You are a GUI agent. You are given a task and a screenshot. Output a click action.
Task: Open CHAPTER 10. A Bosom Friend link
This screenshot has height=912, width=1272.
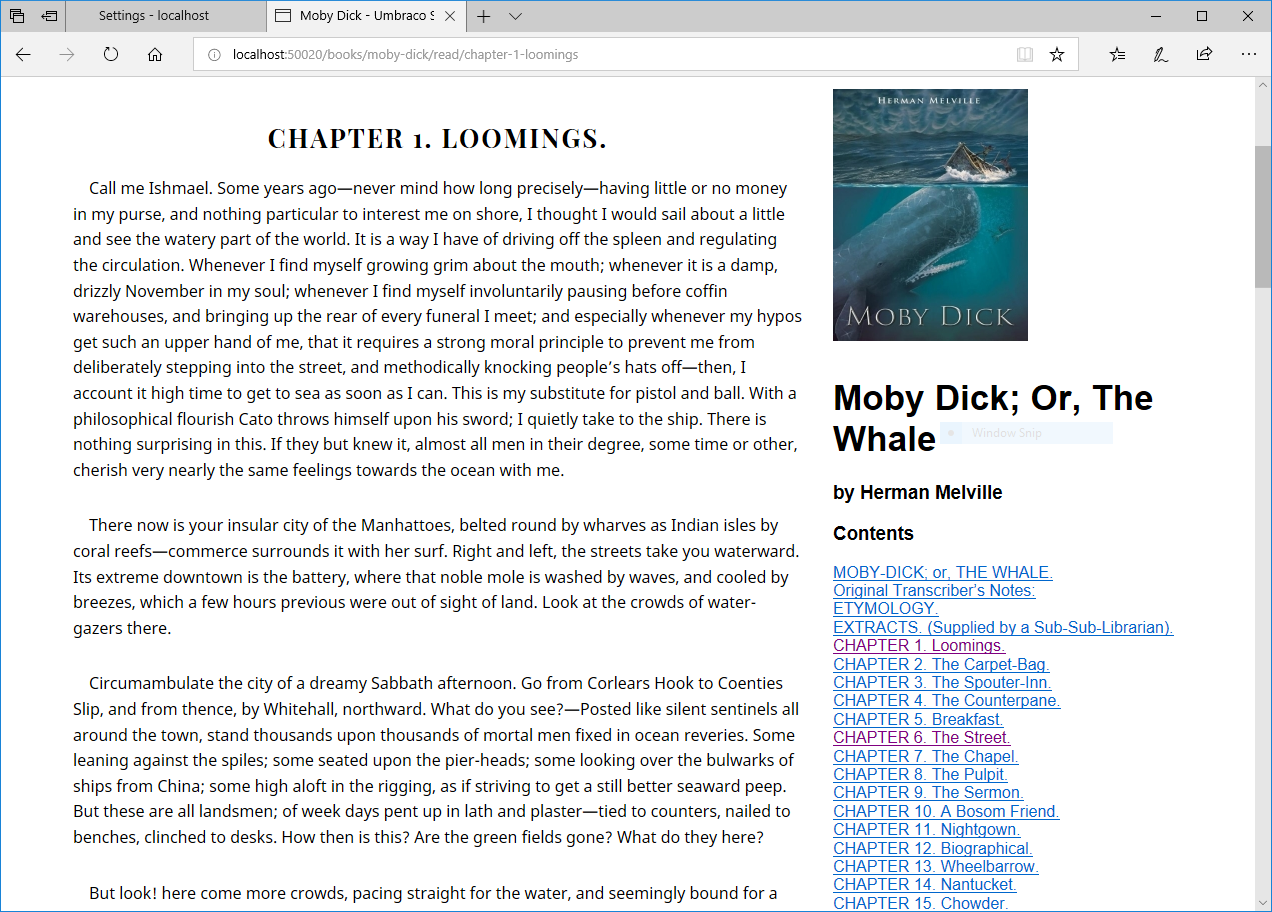click(946, 812)
